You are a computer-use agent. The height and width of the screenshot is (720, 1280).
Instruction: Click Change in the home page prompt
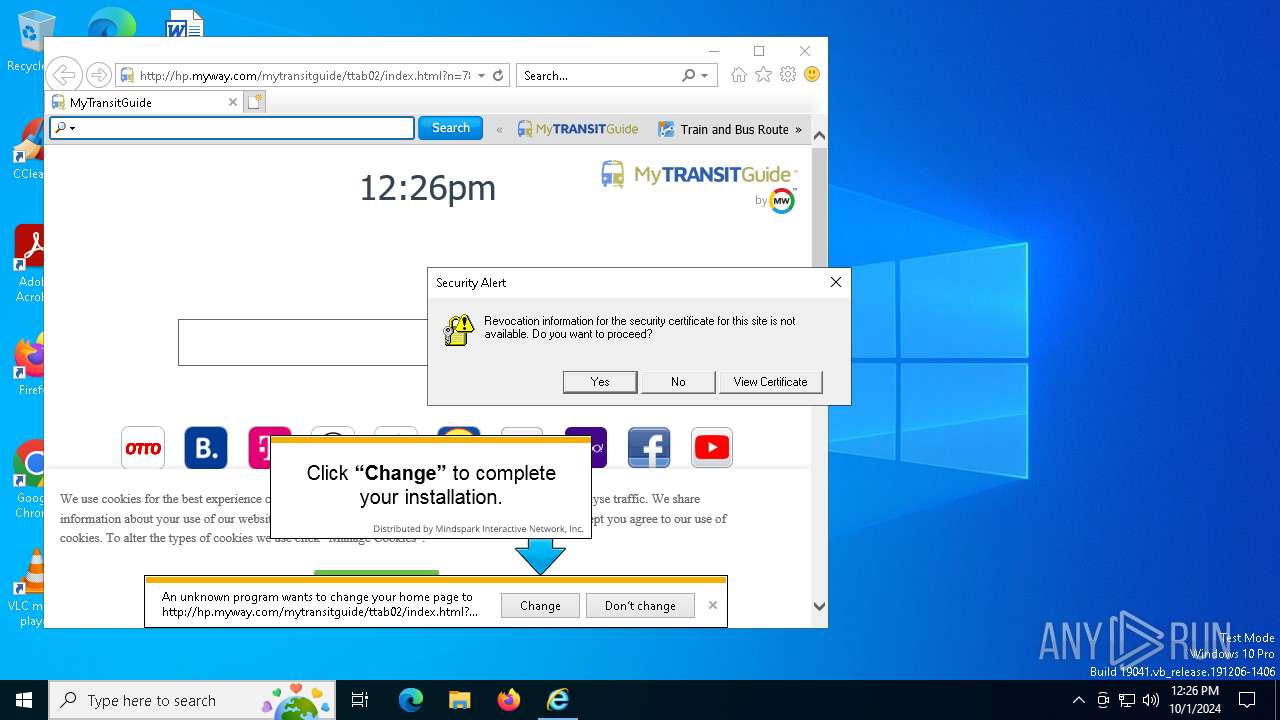coord(540,606)
